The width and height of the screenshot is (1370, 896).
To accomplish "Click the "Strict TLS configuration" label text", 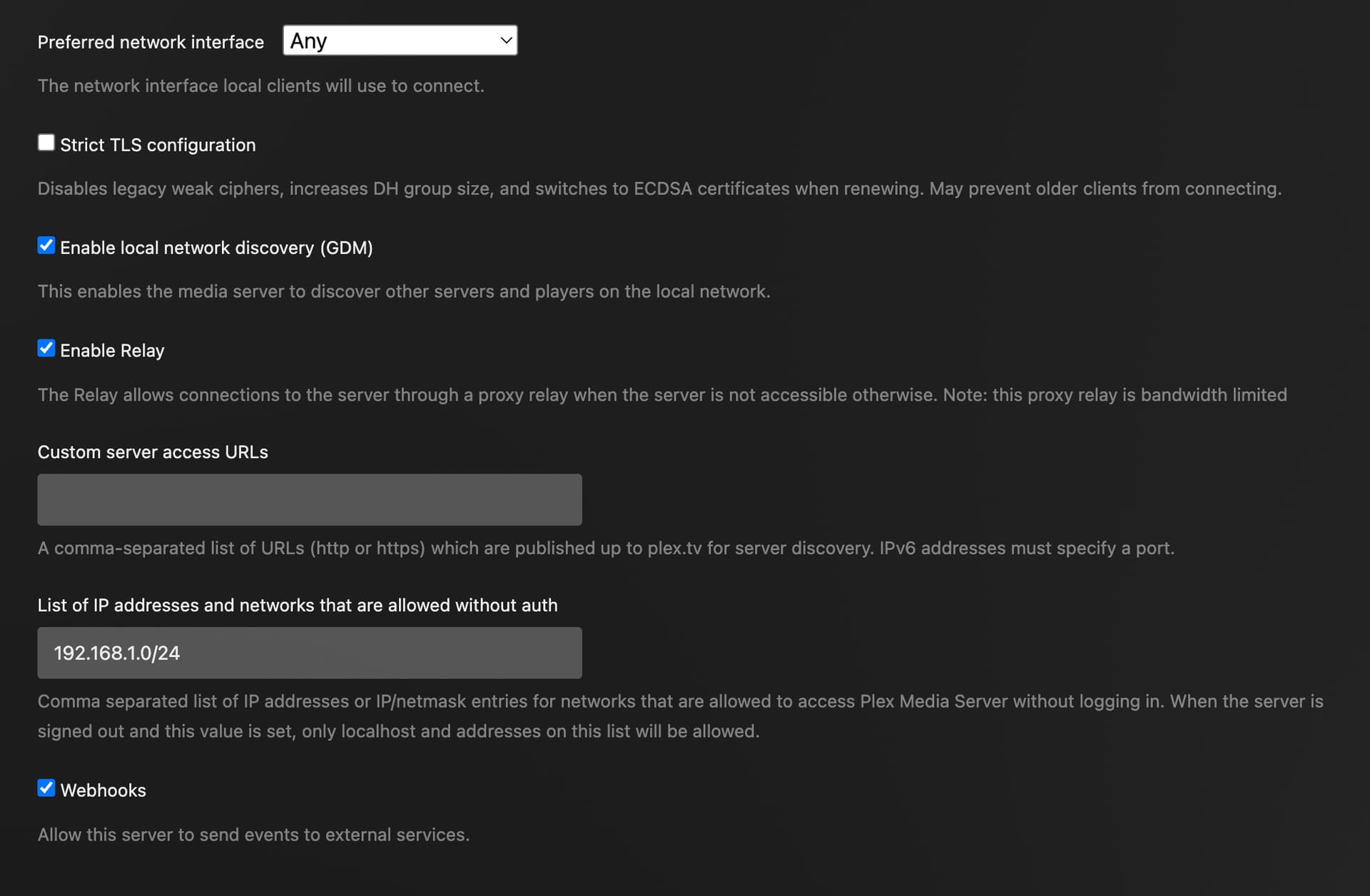I will (158, 145).
